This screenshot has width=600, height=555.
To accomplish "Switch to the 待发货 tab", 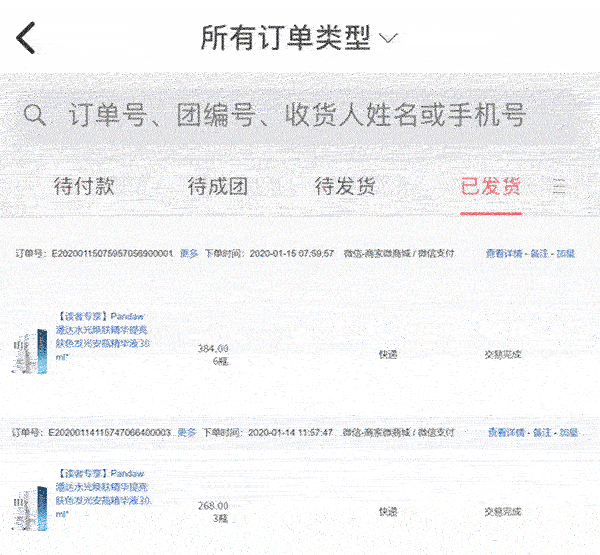I will [x=345, y=186].
